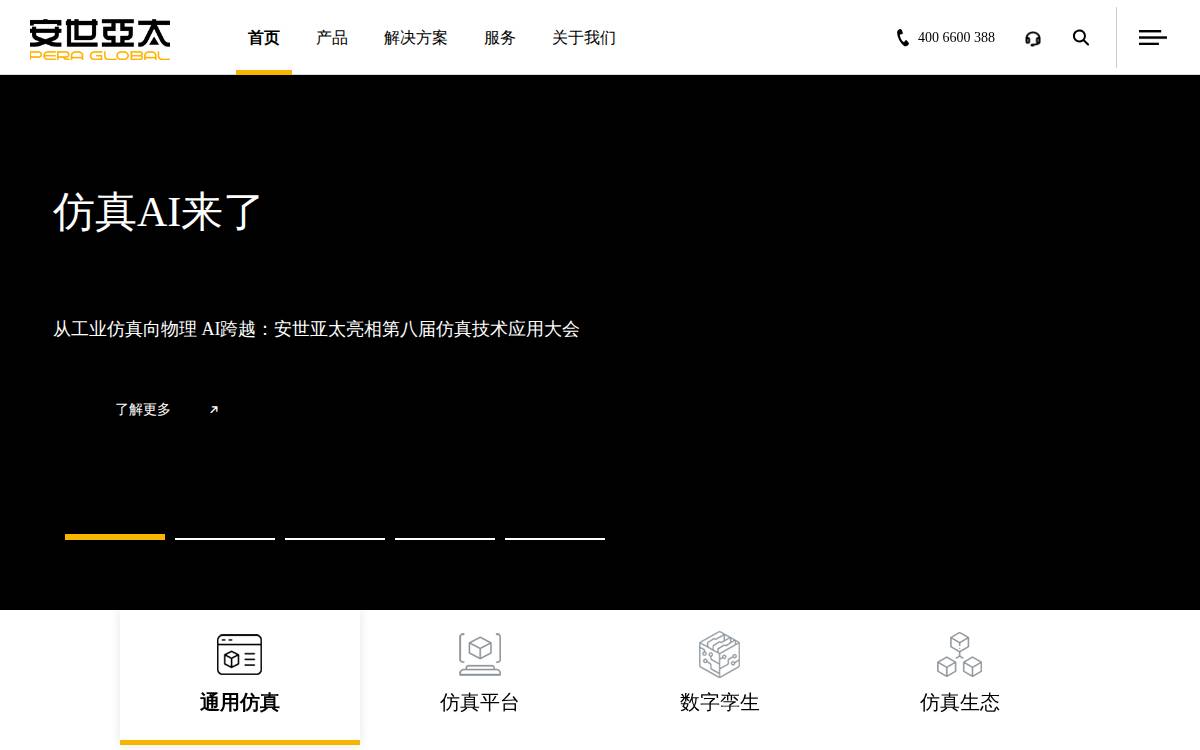Click the 数字孪生 circuit-cube icon
The image size is (1200, 750).
pyautogui.click(x=720, y=654)
